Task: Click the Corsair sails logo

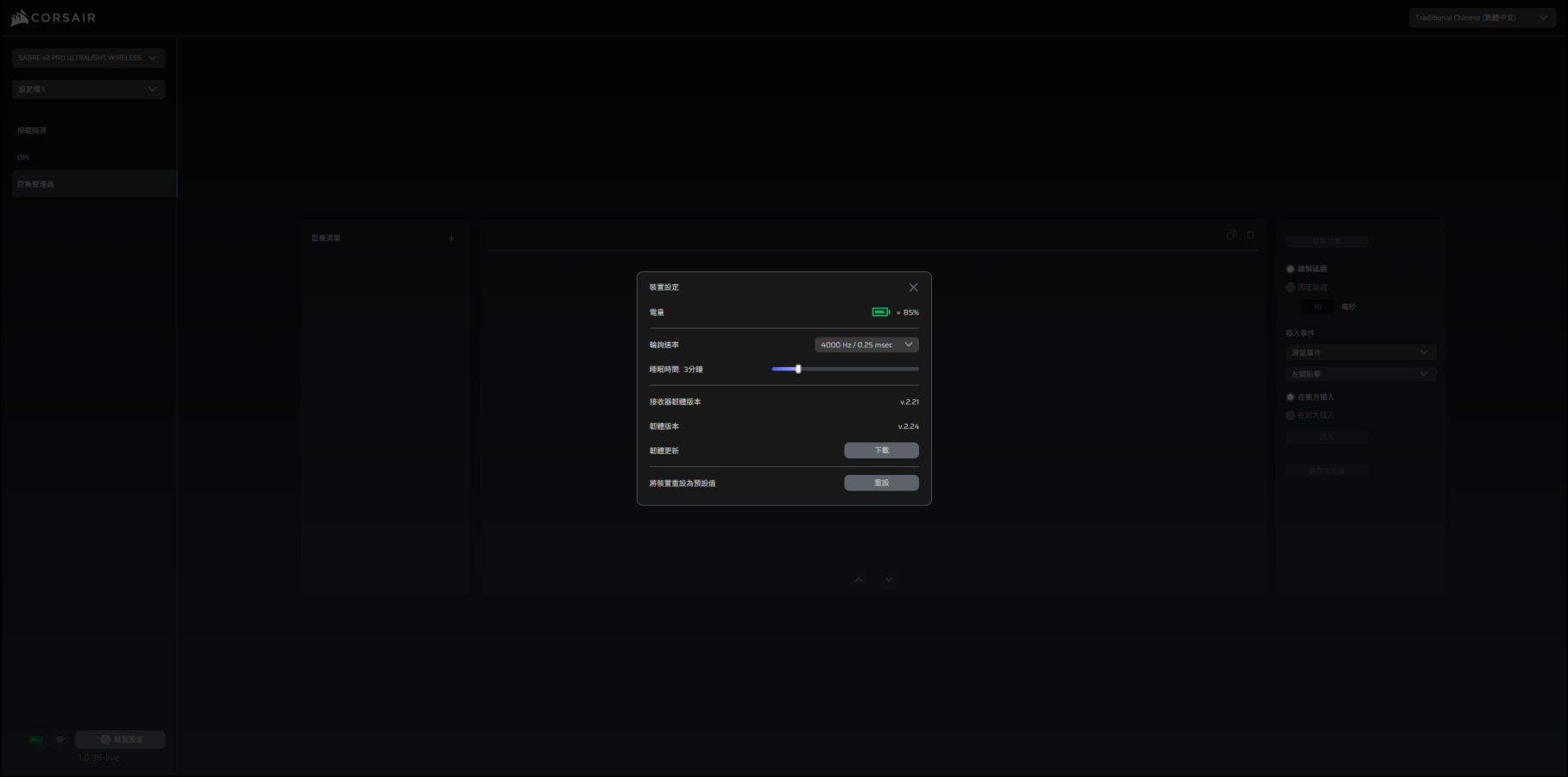Action: point(20,18)
